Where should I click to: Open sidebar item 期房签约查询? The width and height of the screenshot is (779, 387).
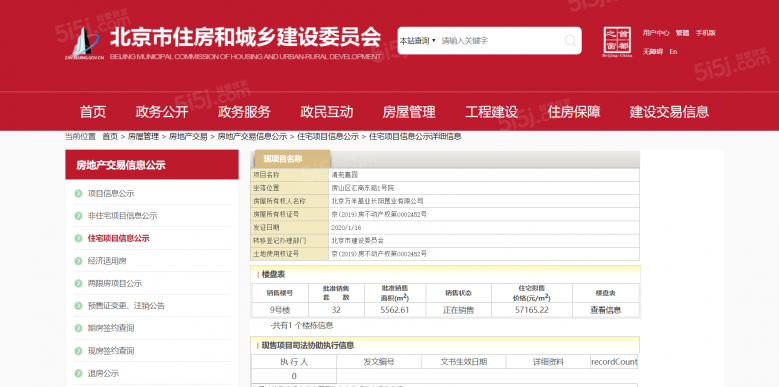[111, 328]
